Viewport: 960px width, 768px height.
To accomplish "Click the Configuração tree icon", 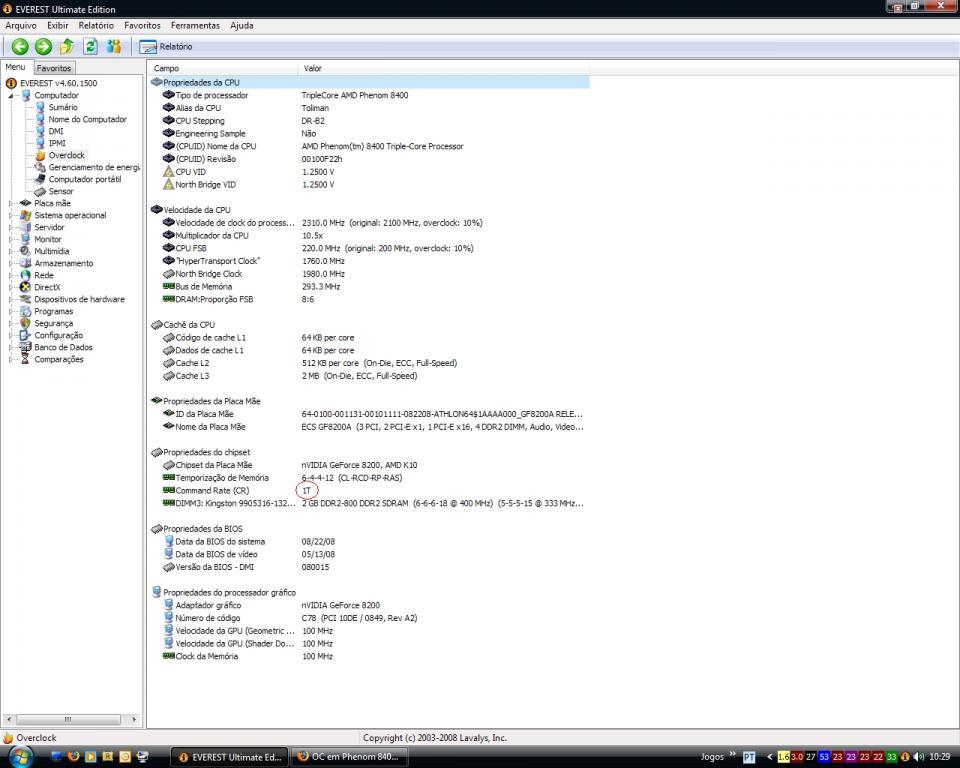I will pos(25,336).
